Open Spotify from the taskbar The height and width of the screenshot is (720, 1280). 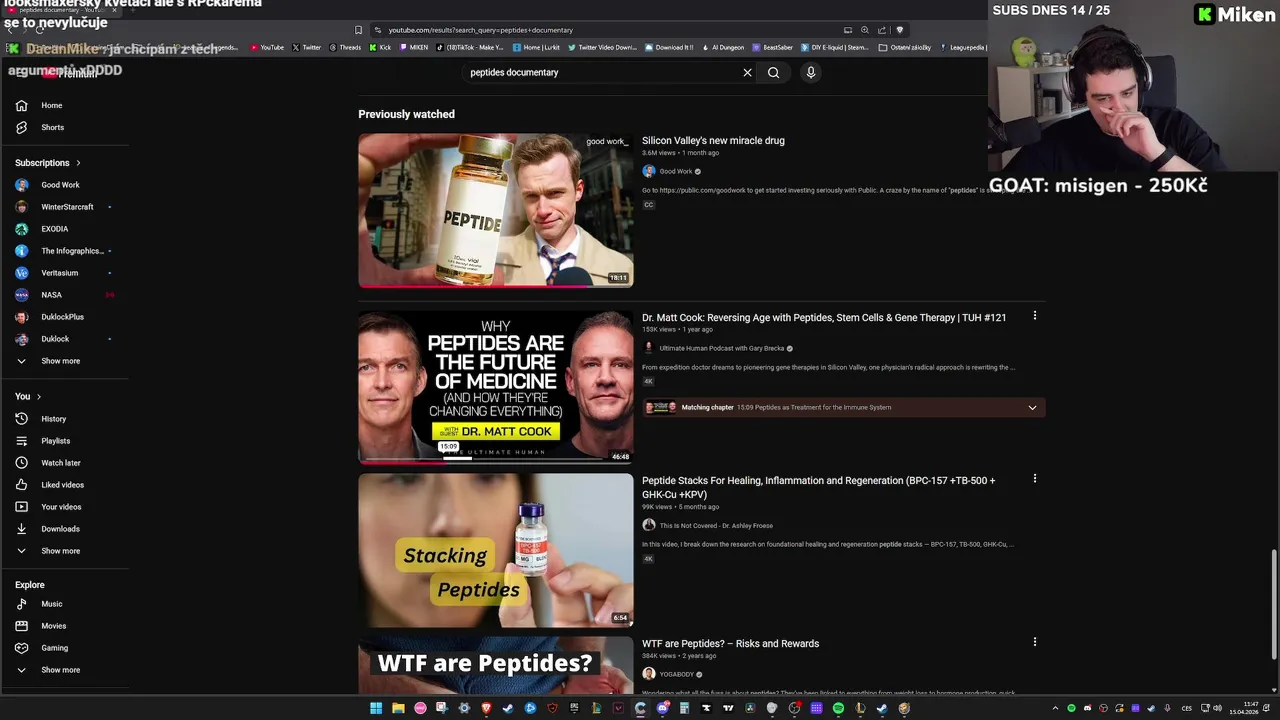pyautogui.click(x=838, y=708)
